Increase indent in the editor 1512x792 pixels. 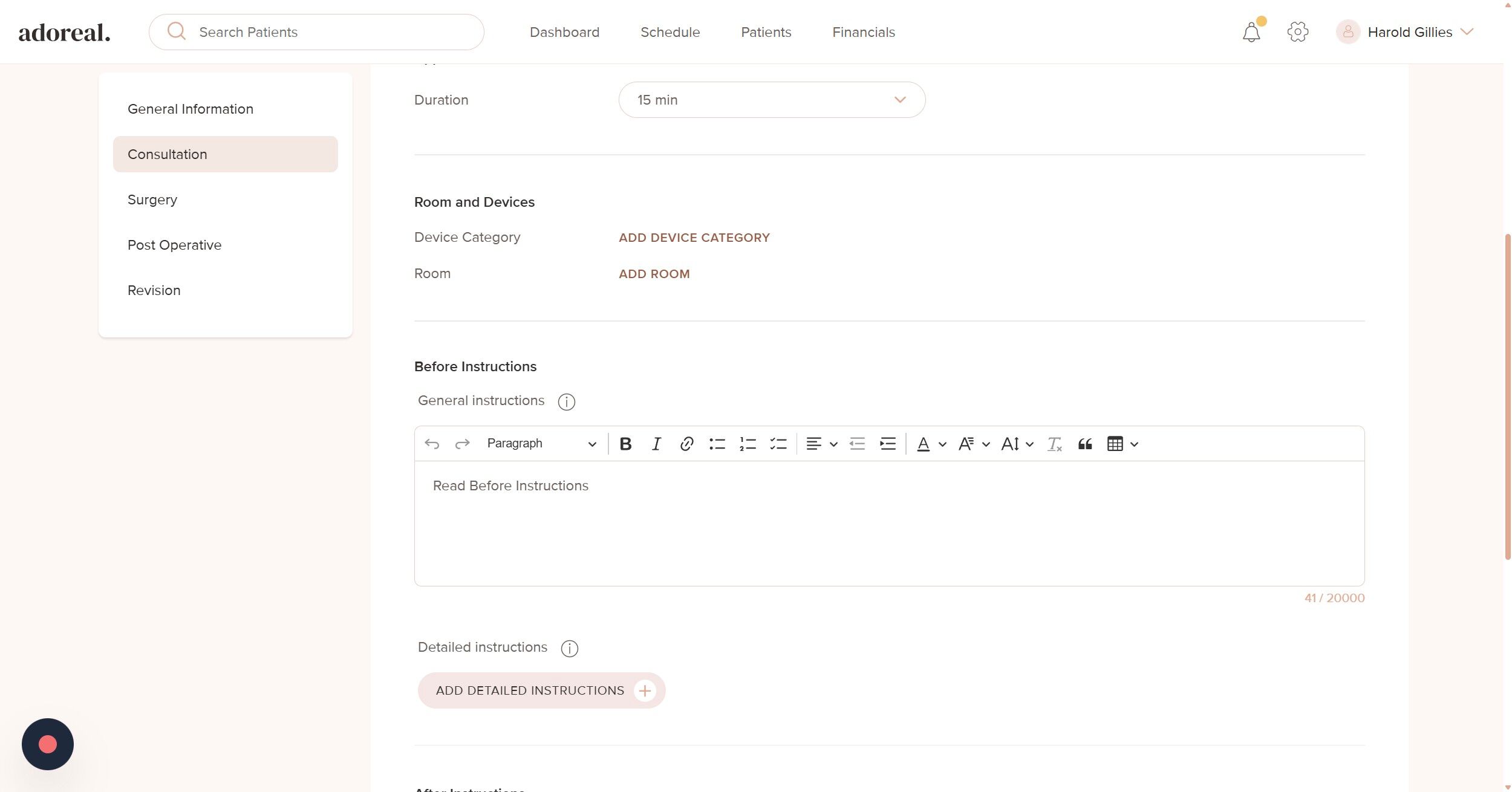pos(887,444)
